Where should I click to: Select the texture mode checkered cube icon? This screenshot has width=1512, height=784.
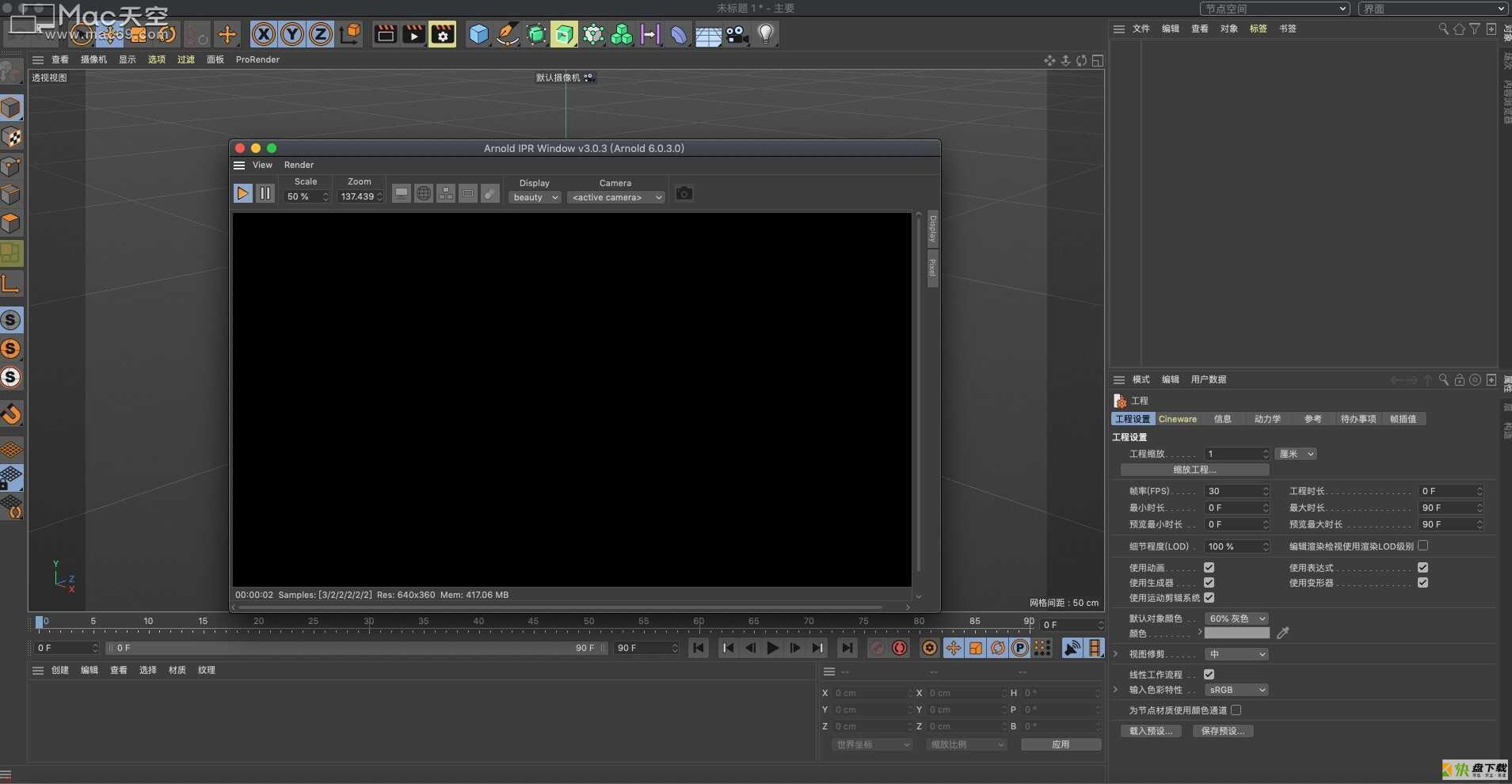(x=11, y=137)
